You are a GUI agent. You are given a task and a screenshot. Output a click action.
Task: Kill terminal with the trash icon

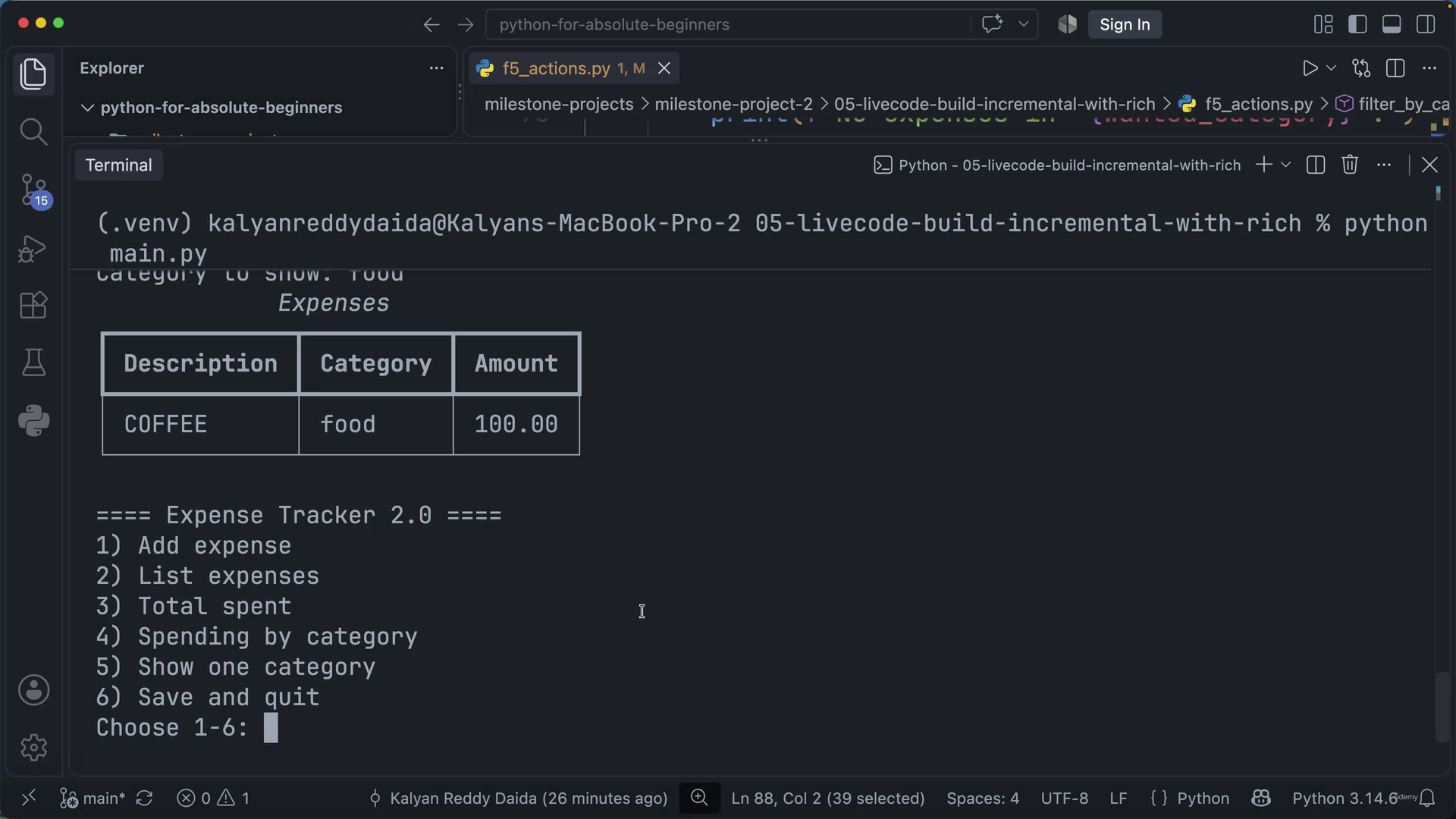(1350, 165)
